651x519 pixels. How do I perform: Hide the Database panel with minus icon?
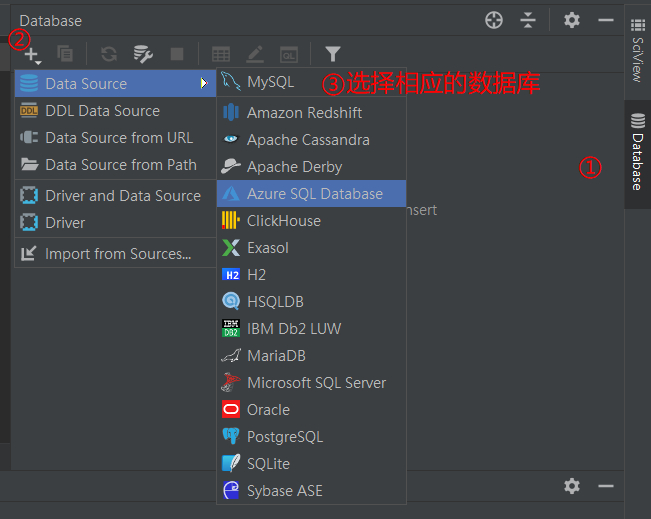pyautogui.click(x=606, y=20)
